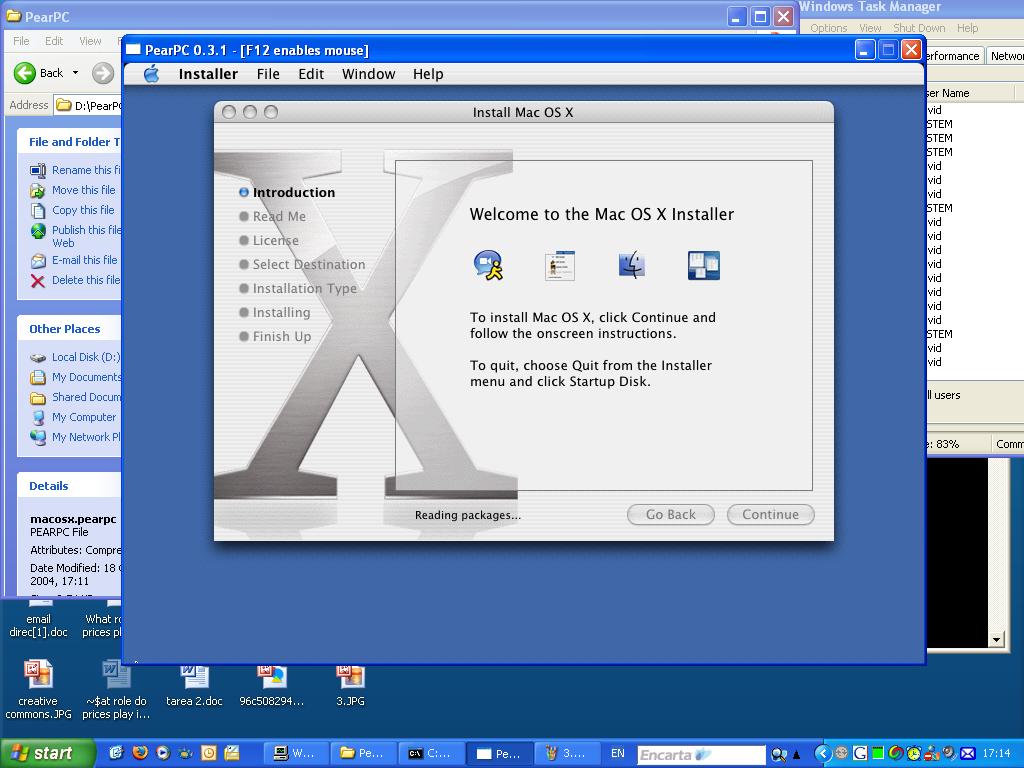Open the Edit menu in PearPC Explorer window
The image size is (1024, 768).
(x=54, y=41)
